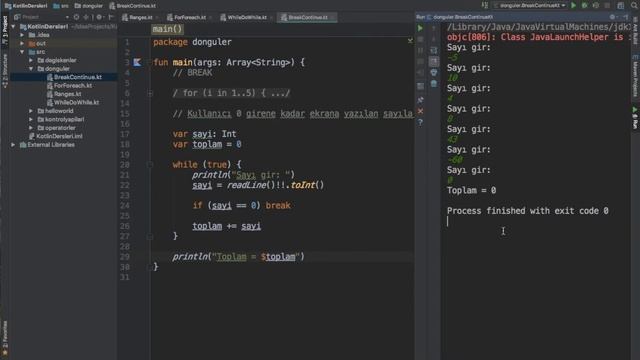Expand the .idea folder

[x=22, y=35]
